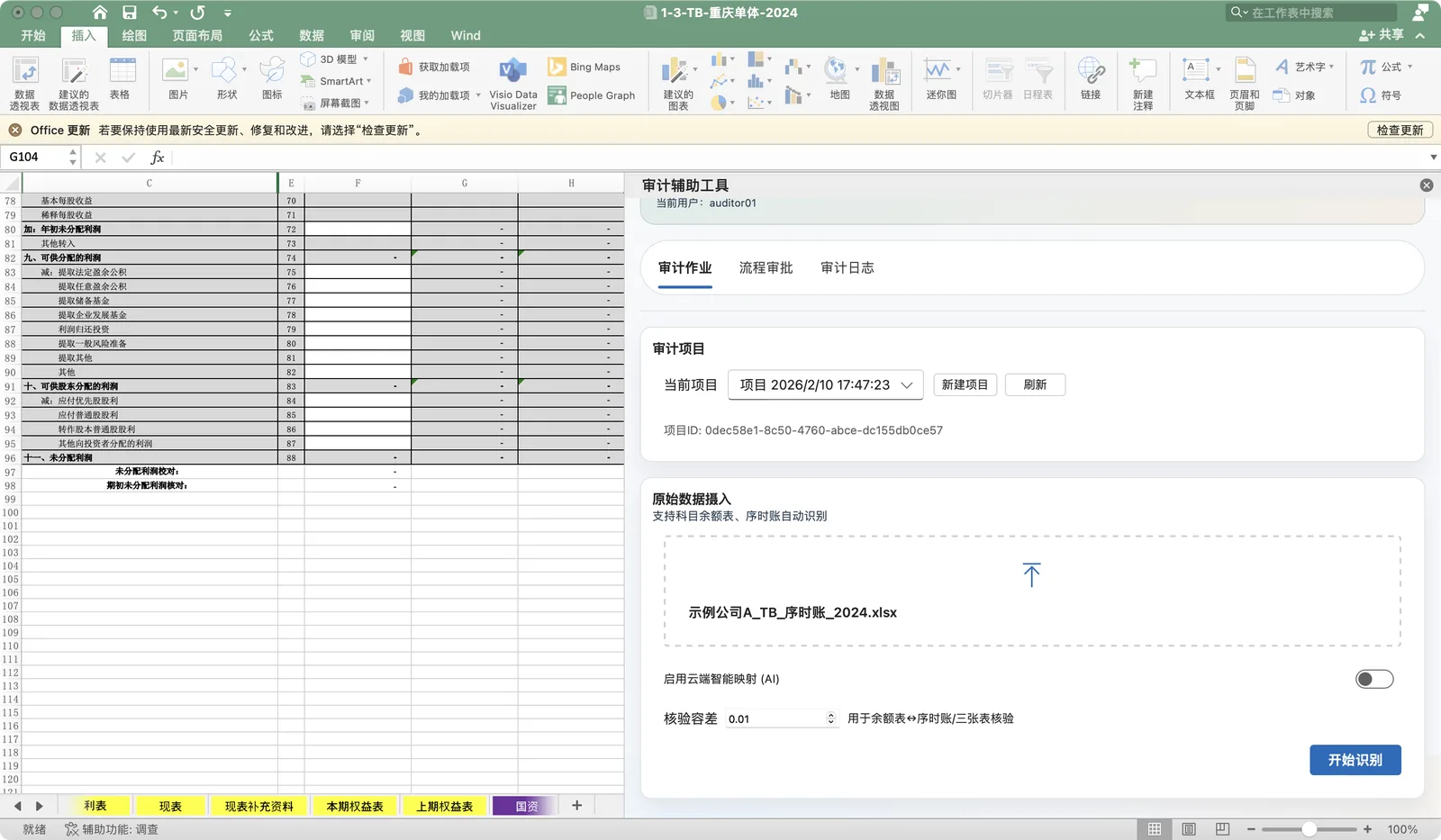Open the Shapes (形状) gallery
This screenshot has height=840, width=1441.
(x=226, y=79)
